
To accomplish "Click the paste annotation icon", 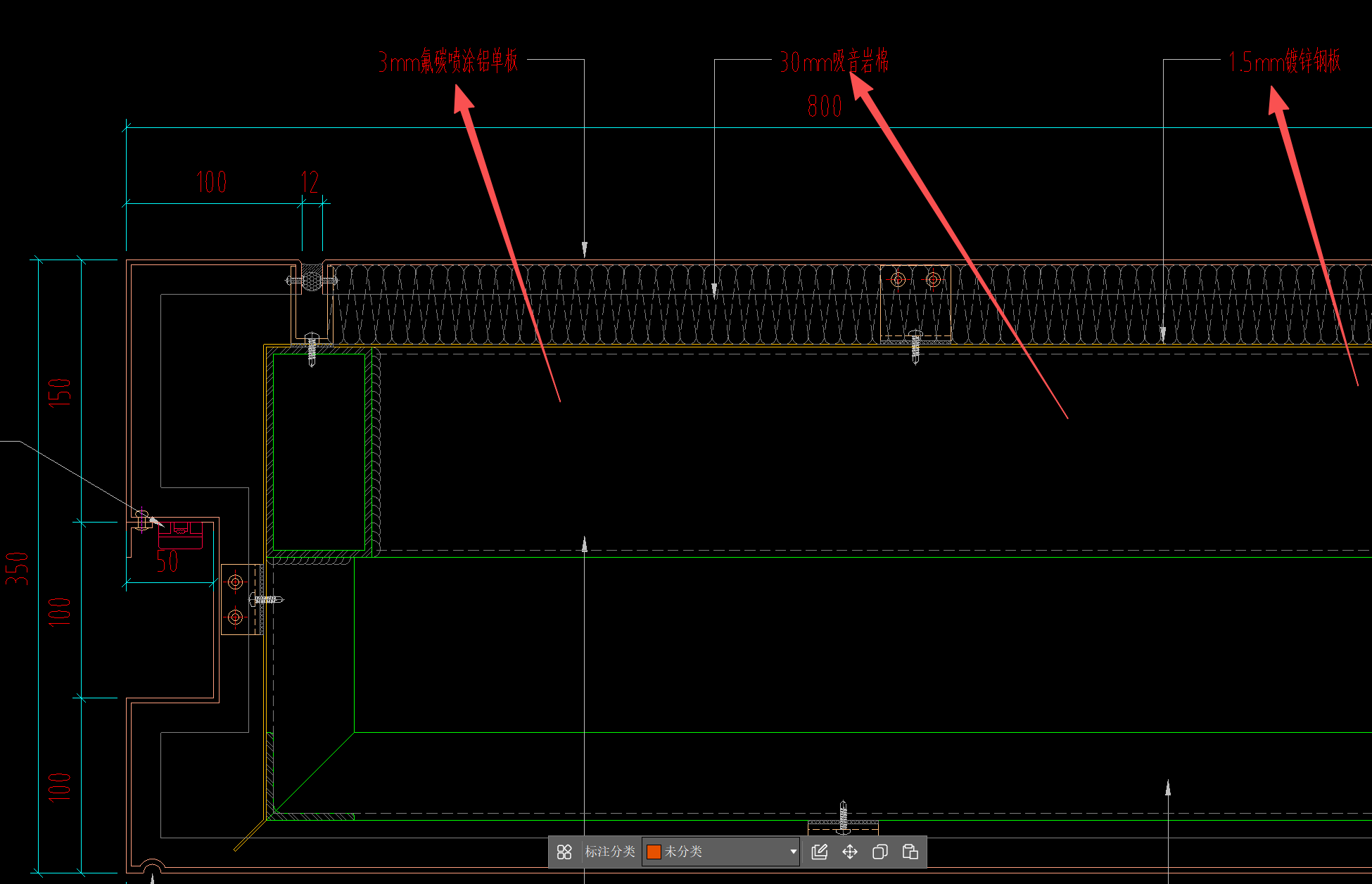I will 910,852.
